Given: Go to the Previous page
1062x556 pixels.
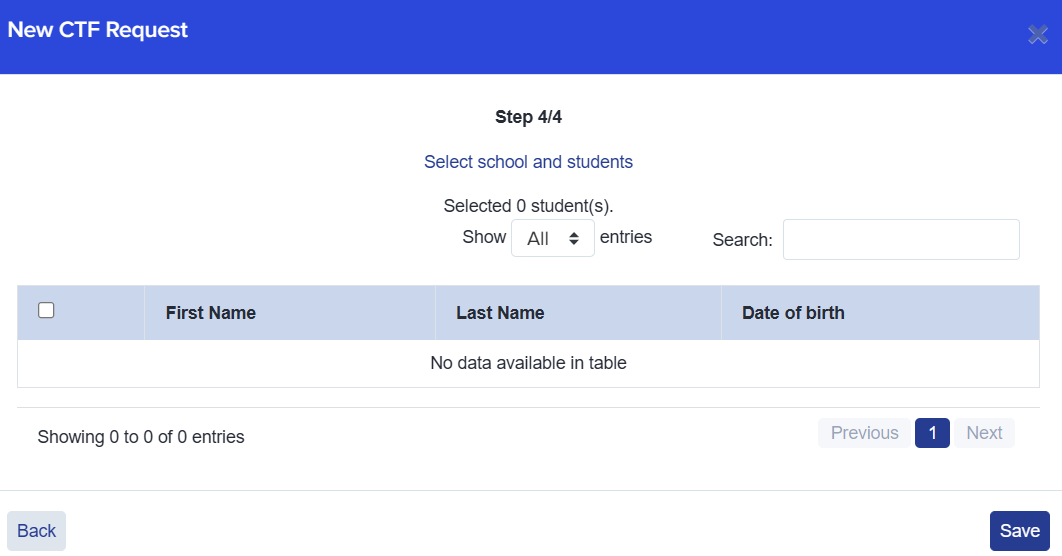Looking at the screenshot, I should [x=864, y=433].
